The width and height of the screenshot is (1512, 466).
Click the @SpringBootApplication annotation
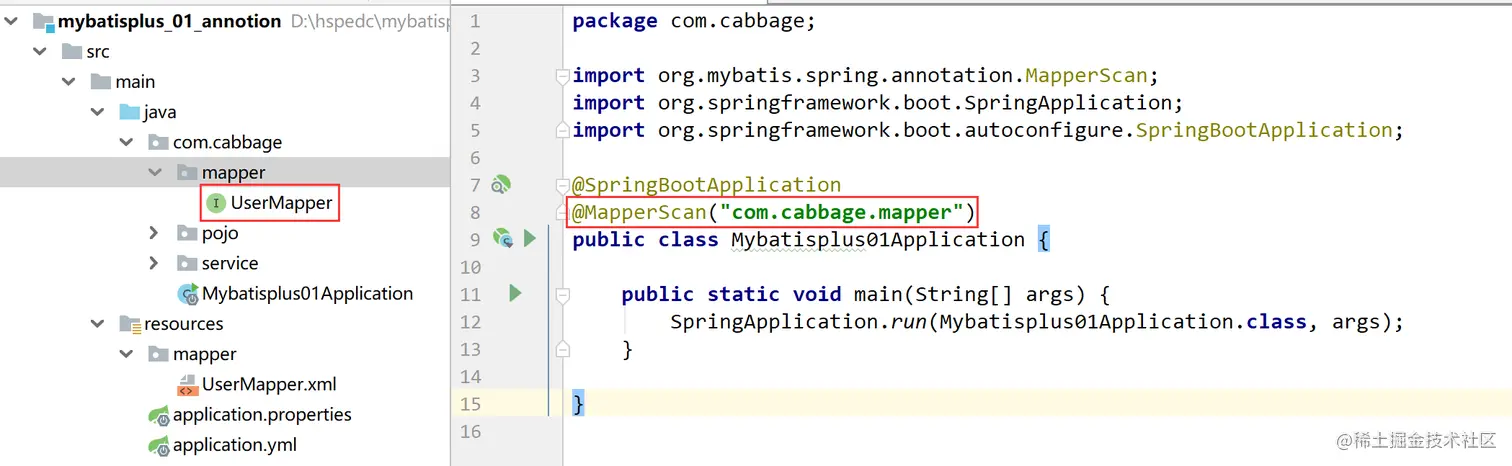pos(707,184)
